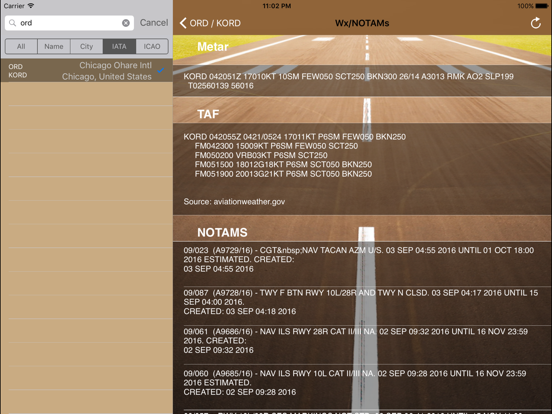Viewport: 552px width, 414px height.
Task: Tap the FM051900 20013G21KT forecast line
Action: (283, 174)
